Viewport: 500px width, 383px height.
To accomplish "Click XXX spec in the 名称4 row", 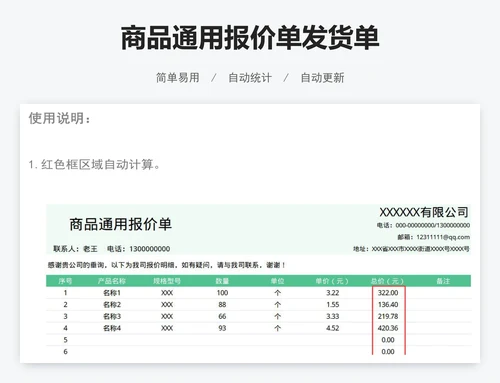I will coord(167,328).
